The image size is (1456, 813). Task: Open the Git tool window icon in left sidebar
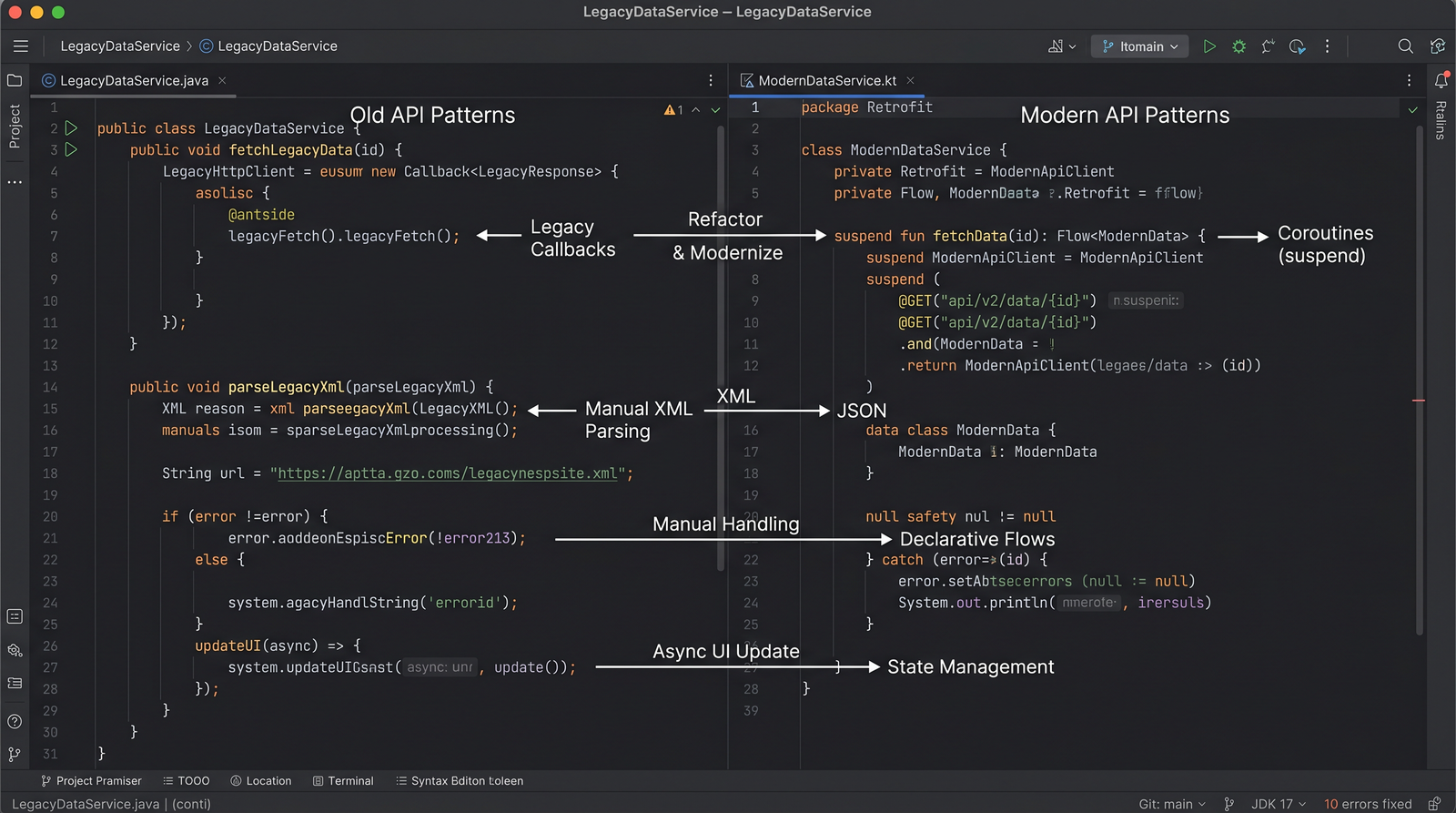[x=15, y=755]
